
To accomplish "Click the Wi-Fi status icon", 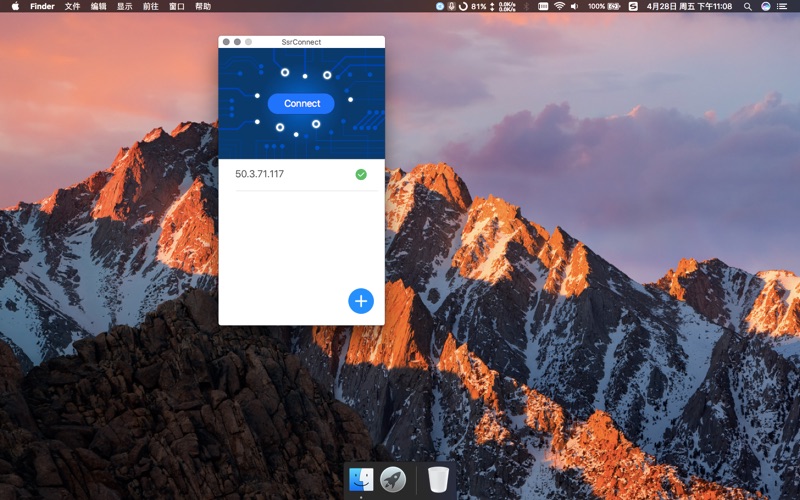I will 559,6.
